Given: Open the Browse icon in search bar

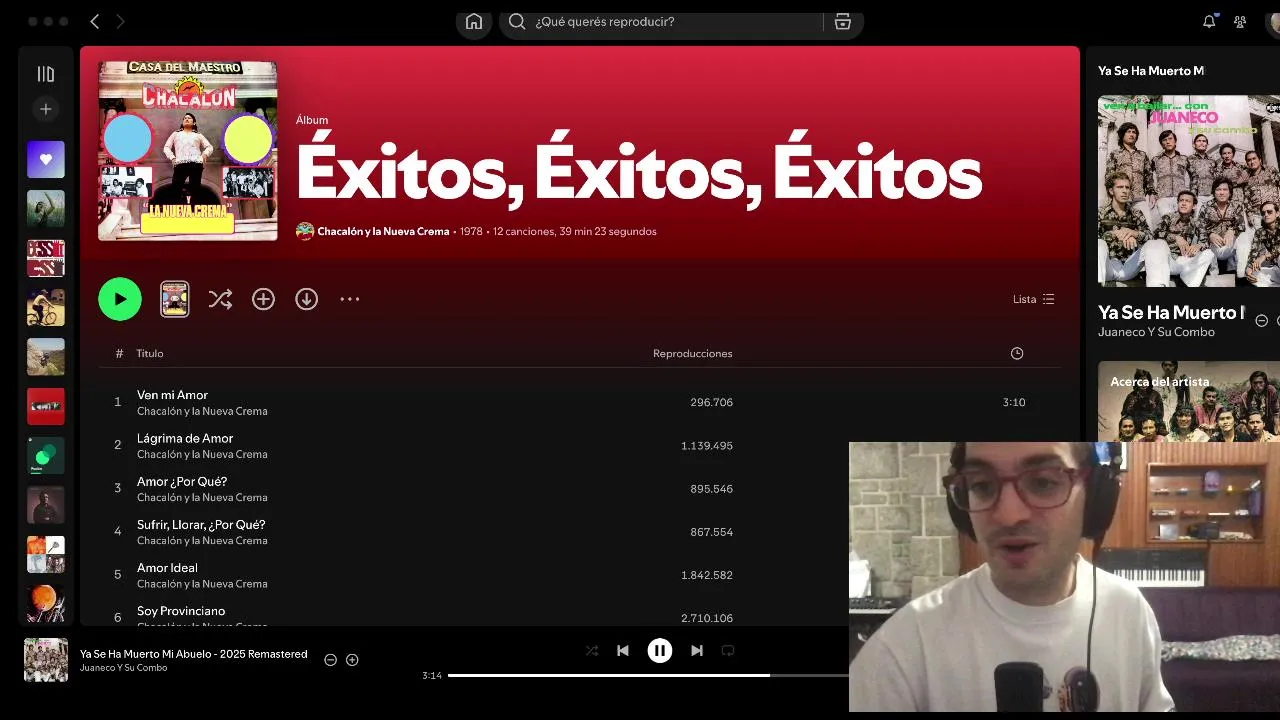Looking at the screenshot, I should click(843, 22).
